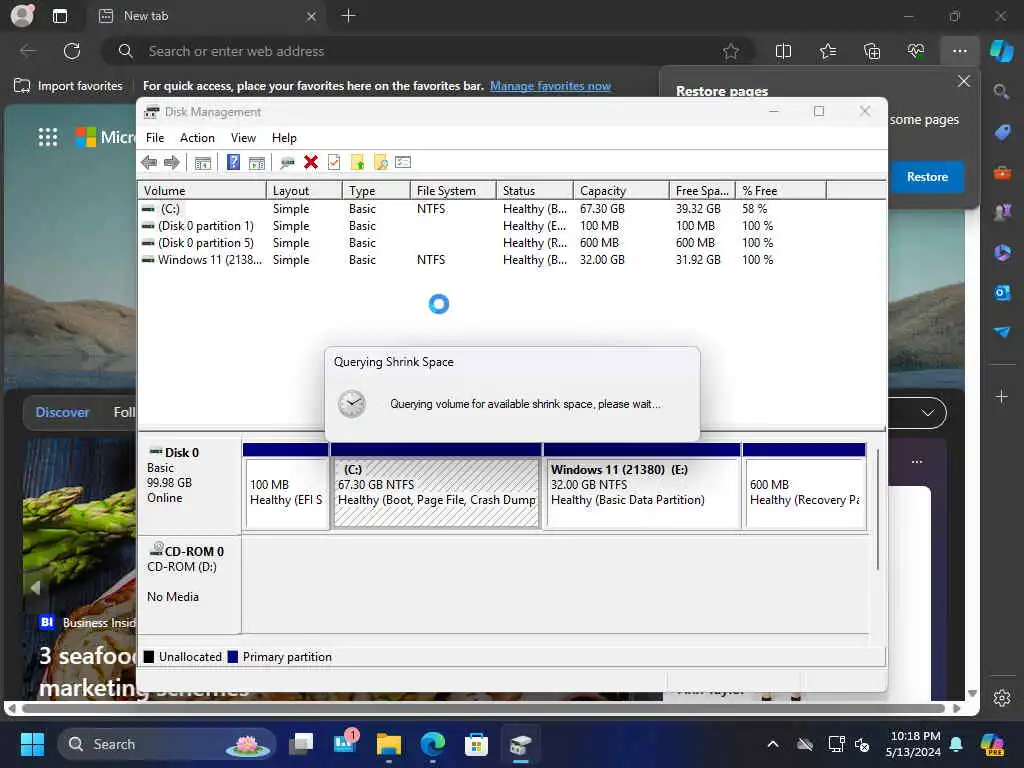Open the Edge profile avatar
The height and width of the screenshot is (768, 1024).
[22, 15]
